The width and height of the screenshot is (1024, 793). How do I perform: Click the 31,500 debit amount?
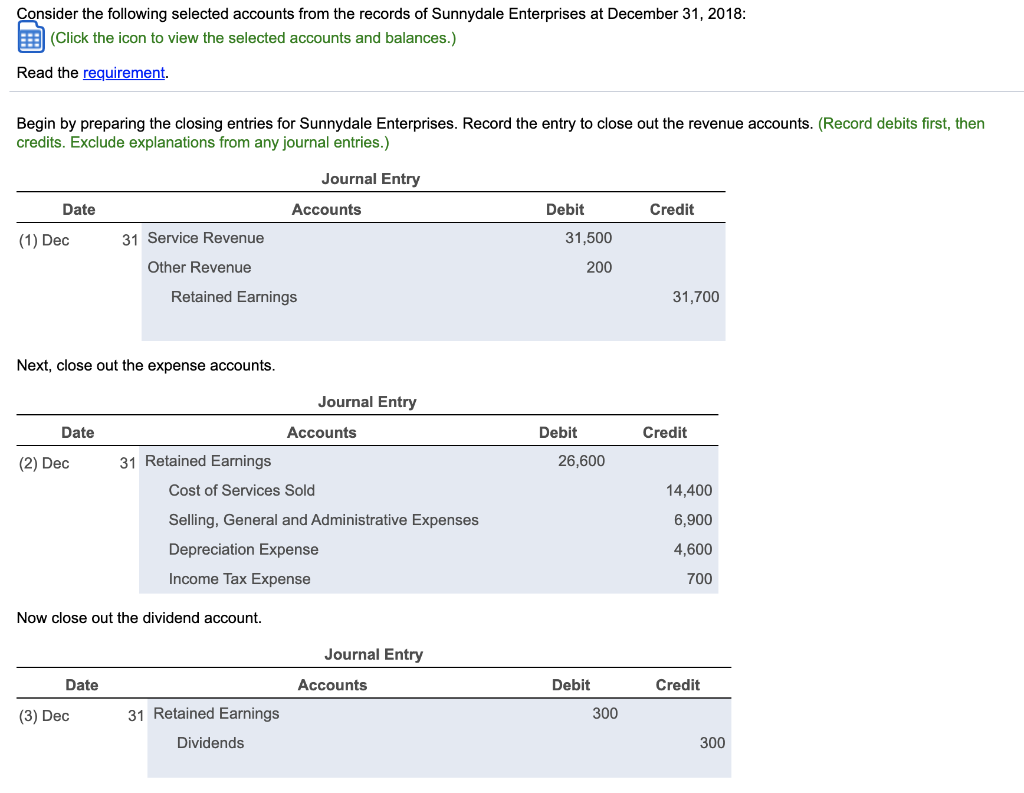coord(588,238)
